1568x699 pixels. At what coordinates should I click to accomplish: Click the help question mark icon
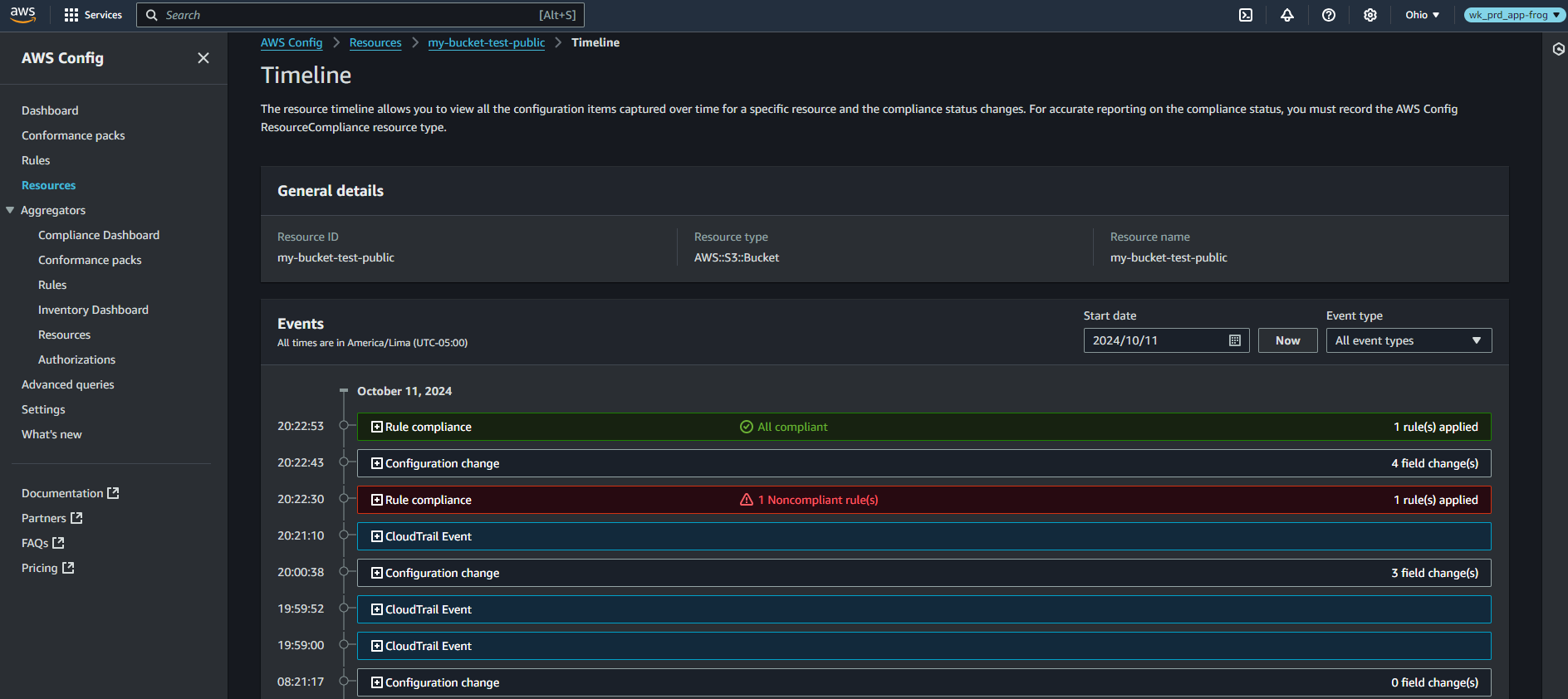pyautogui.click(x=1329, y=15)
